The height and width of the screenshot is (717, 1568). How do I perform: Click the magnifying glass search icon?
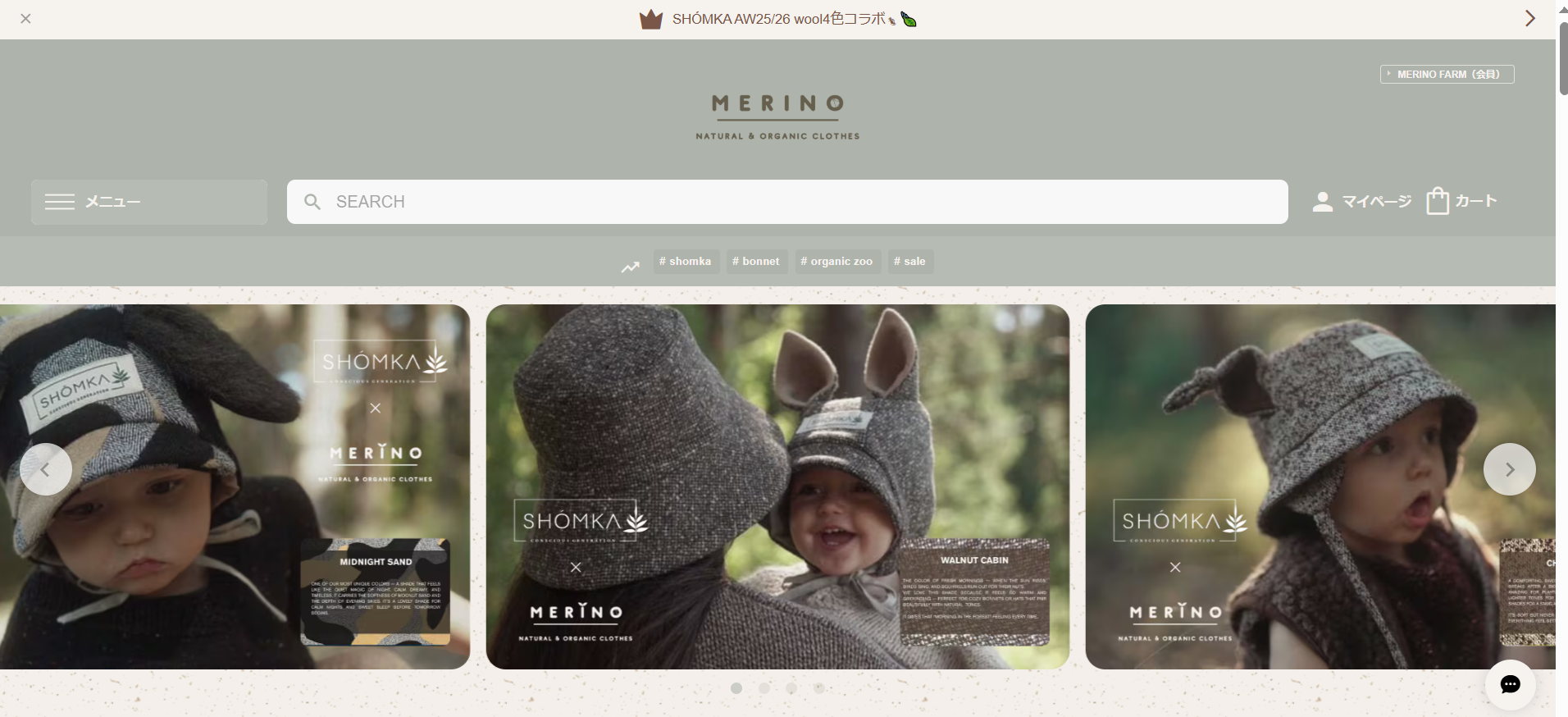click(x=312, y=202)
